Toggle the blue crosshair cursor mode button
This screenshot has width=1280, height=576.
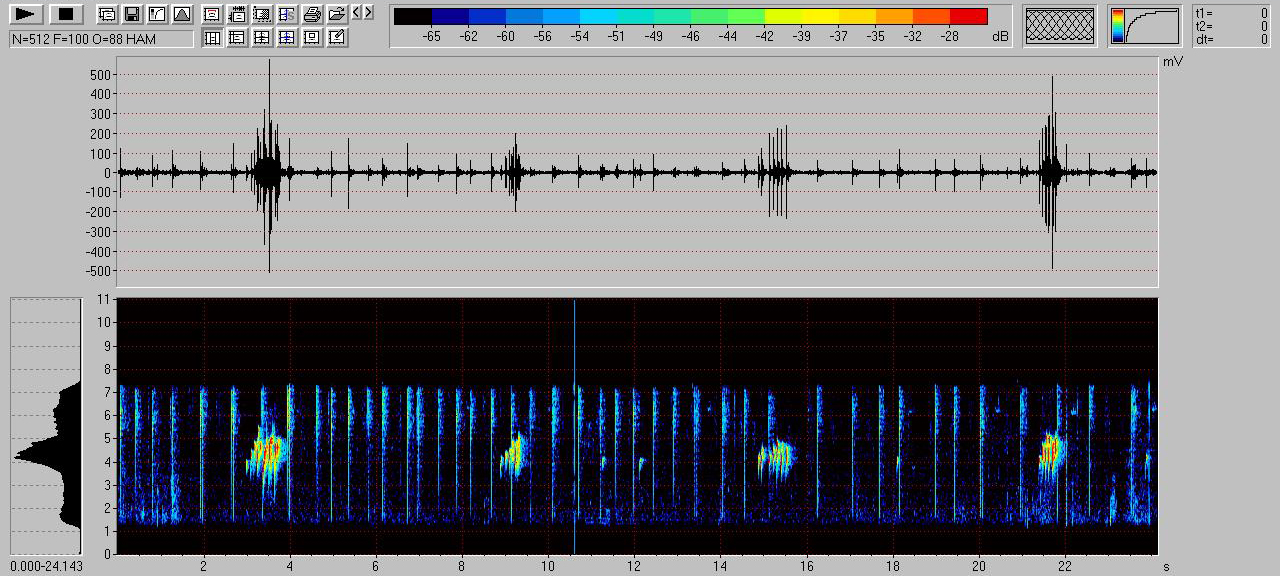point(287,38)
